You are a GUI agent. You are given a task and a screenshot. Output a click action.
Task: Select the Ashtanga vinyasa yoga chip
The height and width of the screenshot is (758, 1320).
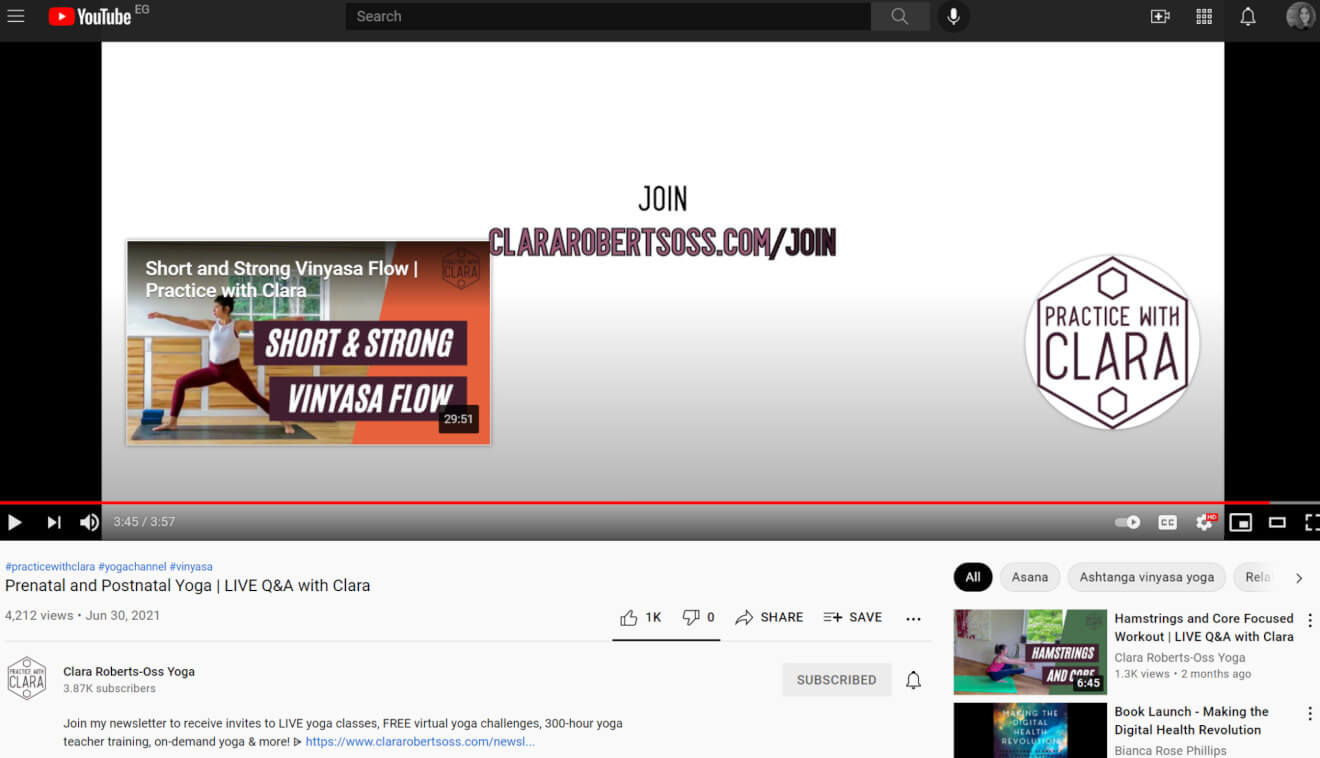(x=1147, y=577)
